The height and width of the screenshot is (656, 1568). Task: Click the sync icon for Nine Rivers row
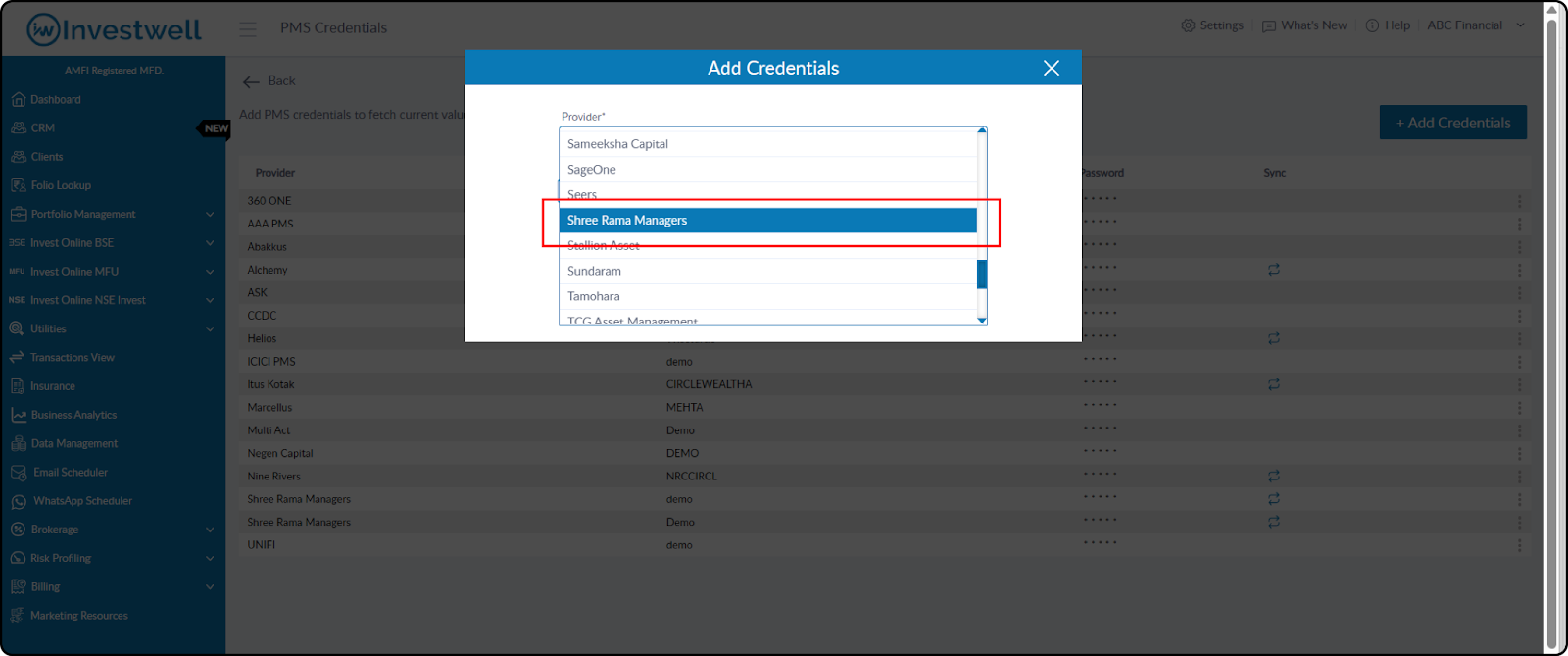click(1274, 477)
